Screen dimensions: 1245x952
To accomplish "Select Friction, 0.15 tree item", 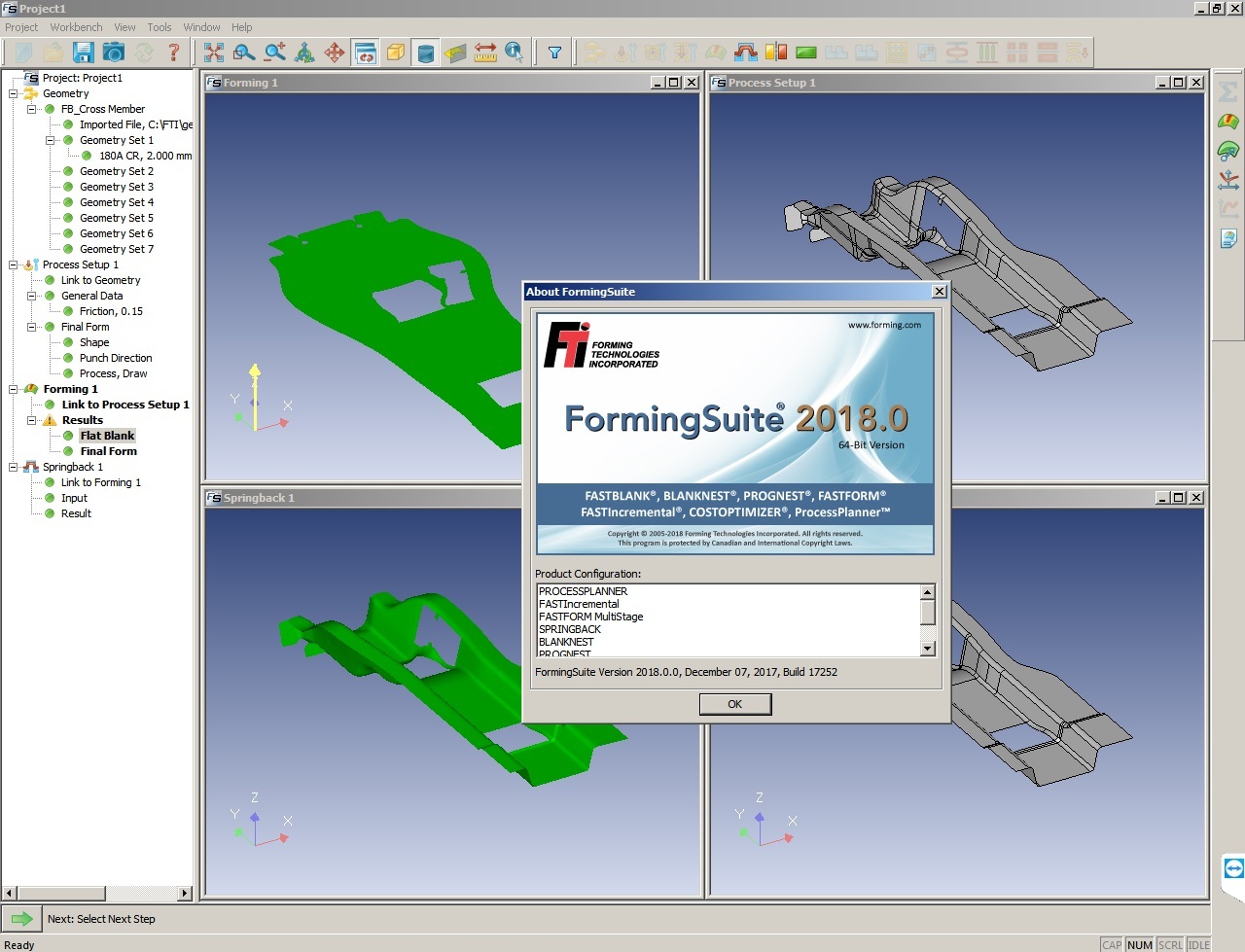I will point(111,311).
